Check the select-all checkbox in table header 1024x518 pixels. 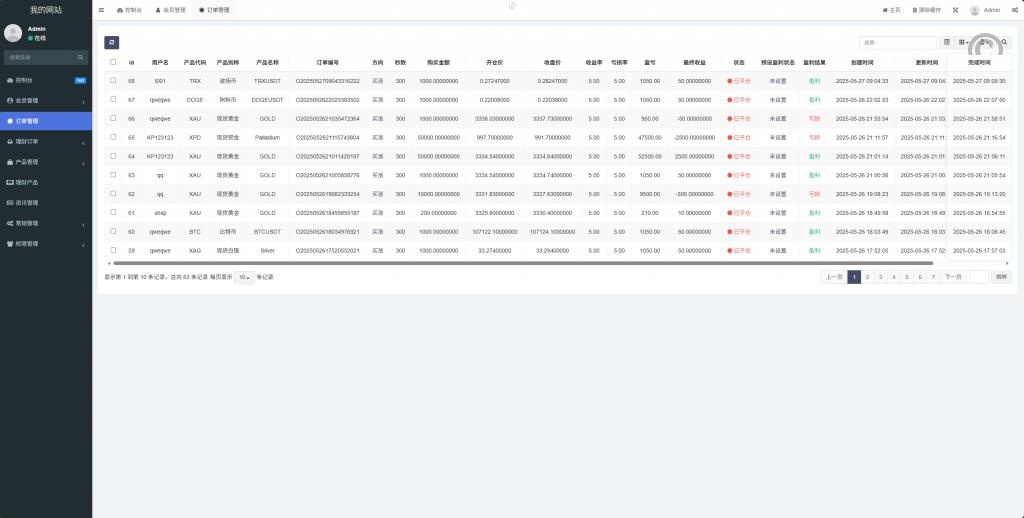(113, 62)
